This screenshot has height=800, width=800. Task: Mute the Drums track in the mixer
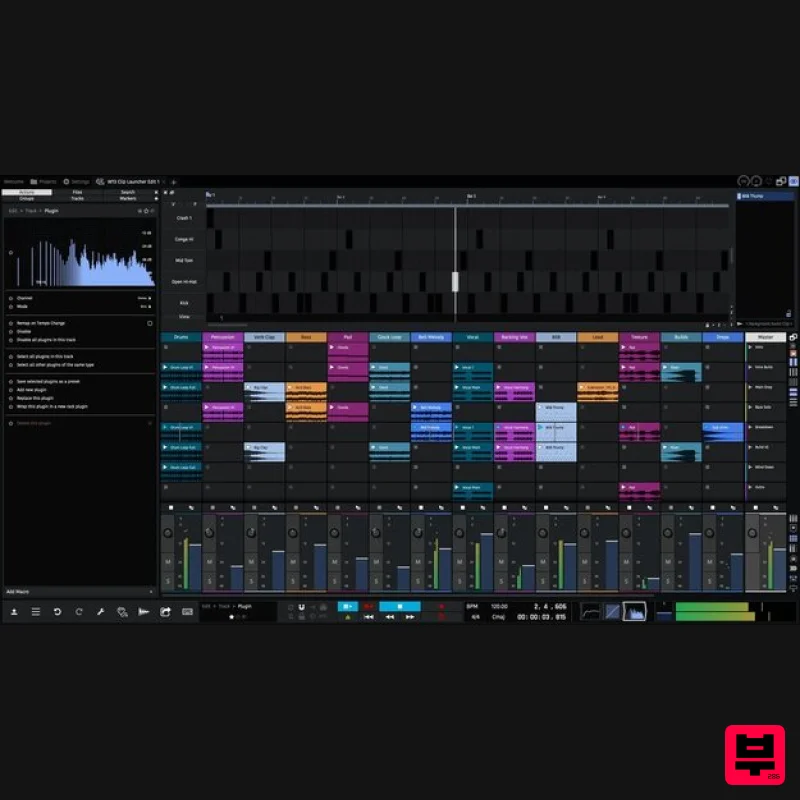[x=166, y=560]
